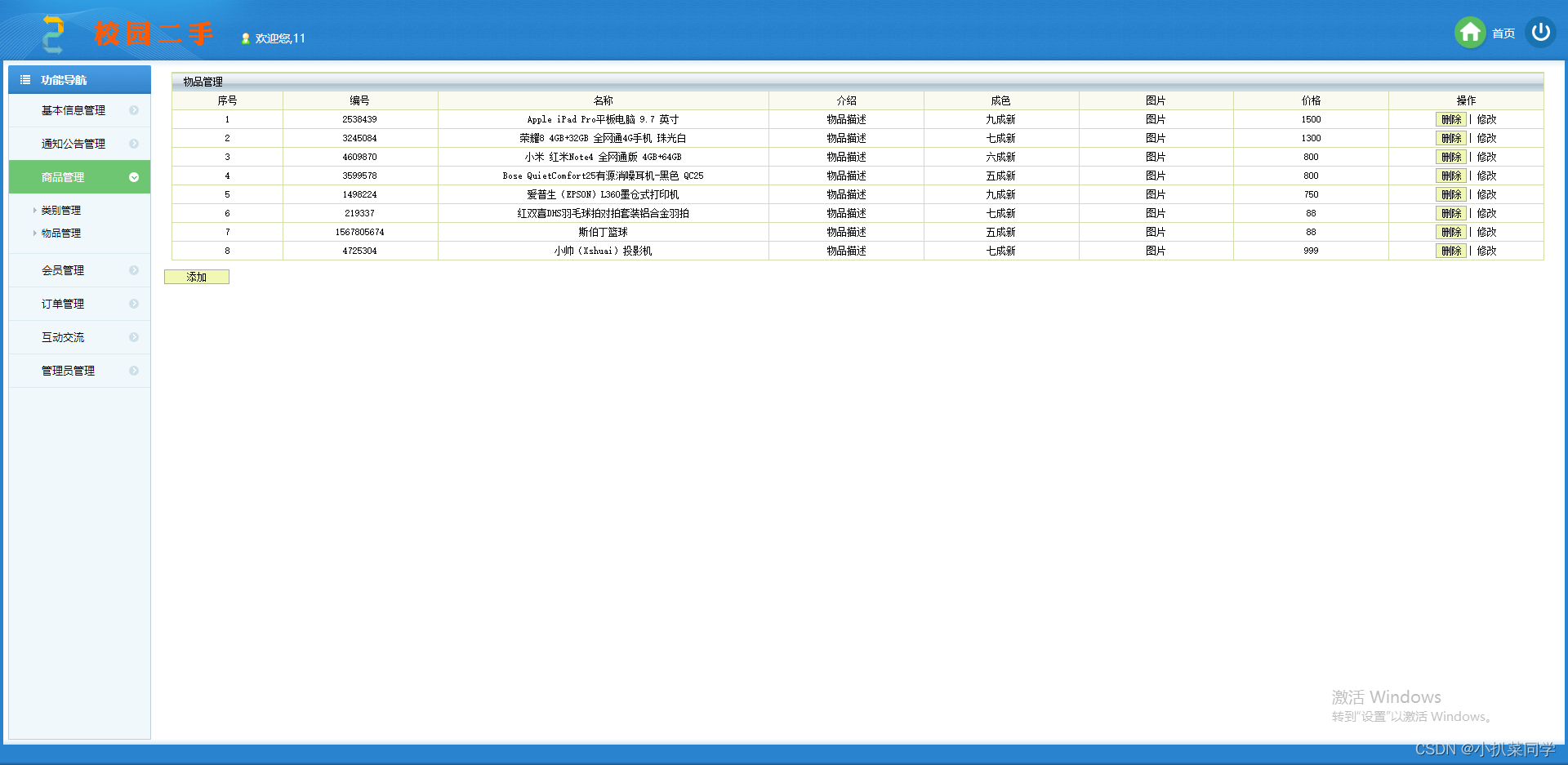
Task: Expand 通知公告管理 arrow icon
Action: tap(134, 144)
